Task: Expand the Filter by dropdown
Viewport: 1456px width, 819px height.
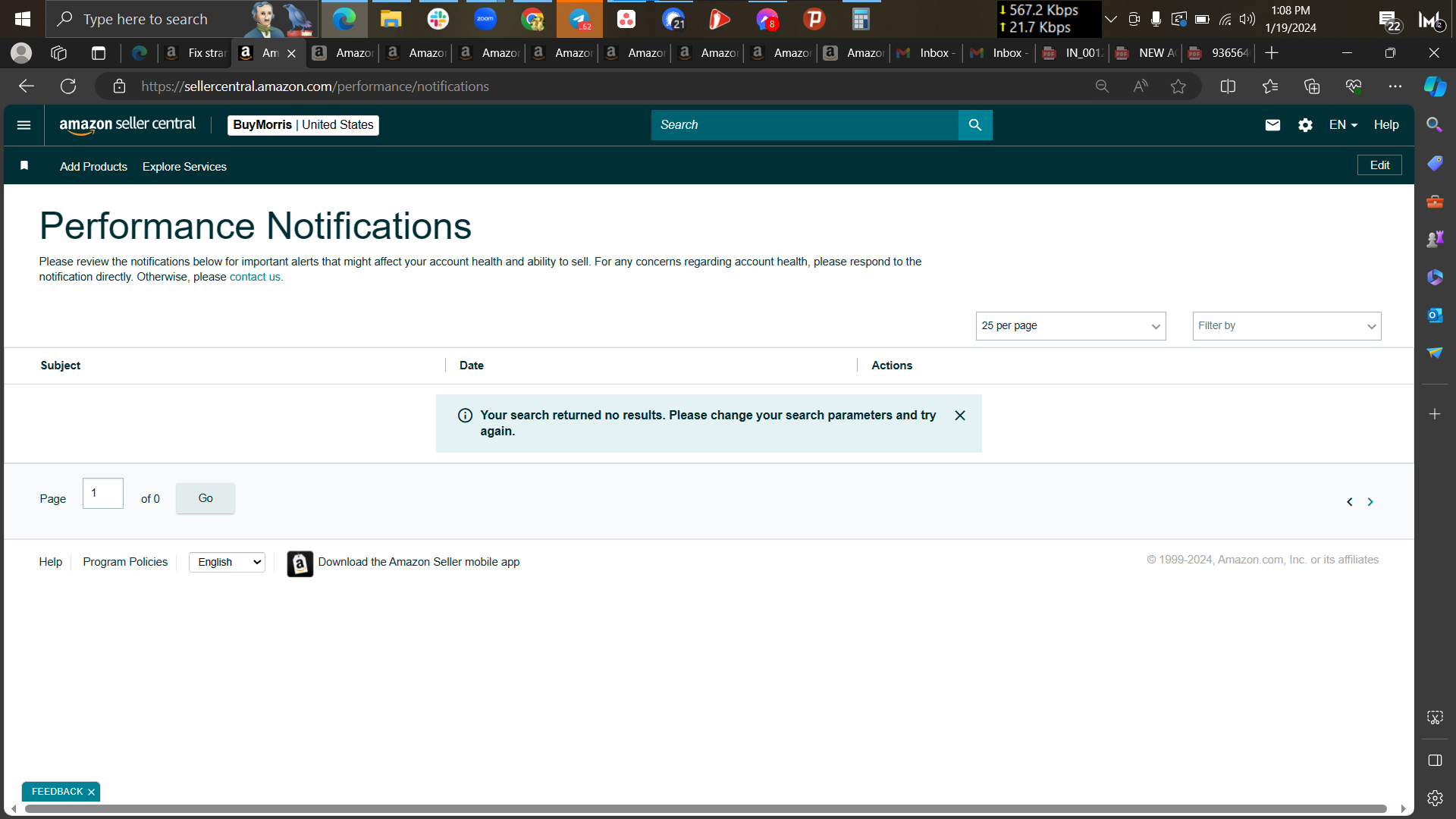Action: (x=1287, y=326)
